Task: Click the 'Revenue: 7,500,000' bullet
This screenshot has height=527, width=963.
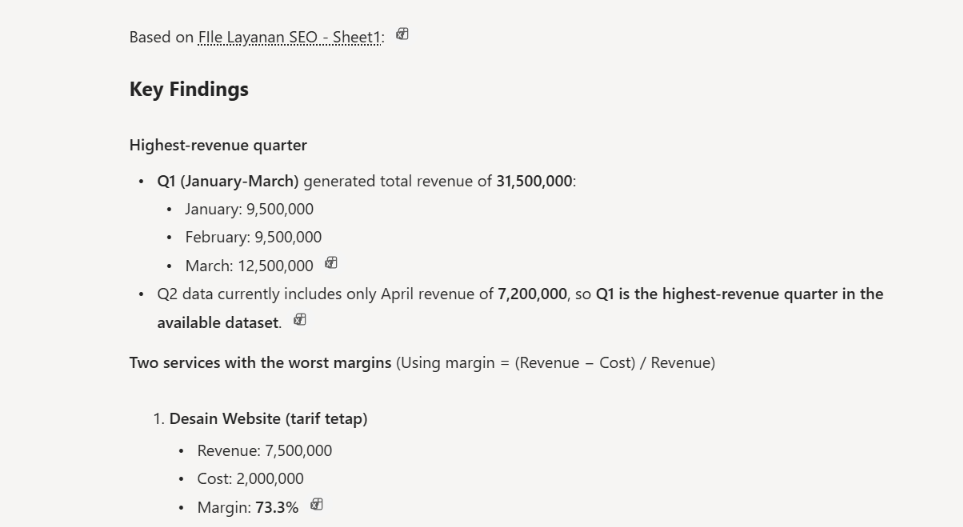Action: [x=265, y=451]
